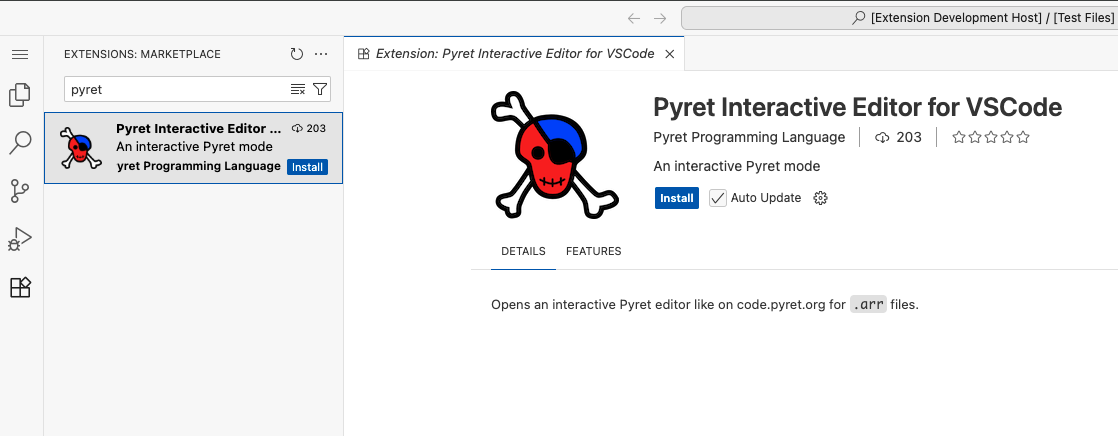Select the Pyret Interactive Editor list entry
The height and width of the screenshot is (436, 1118).
pyautogui.click(x=193, y=148)
